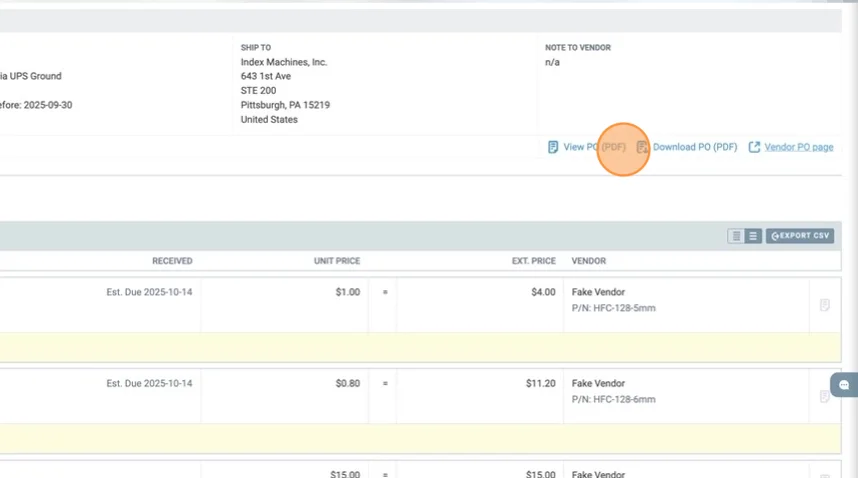Open the chat support bubble
Viewport: 858px width, 478px height.
[843, 385]
